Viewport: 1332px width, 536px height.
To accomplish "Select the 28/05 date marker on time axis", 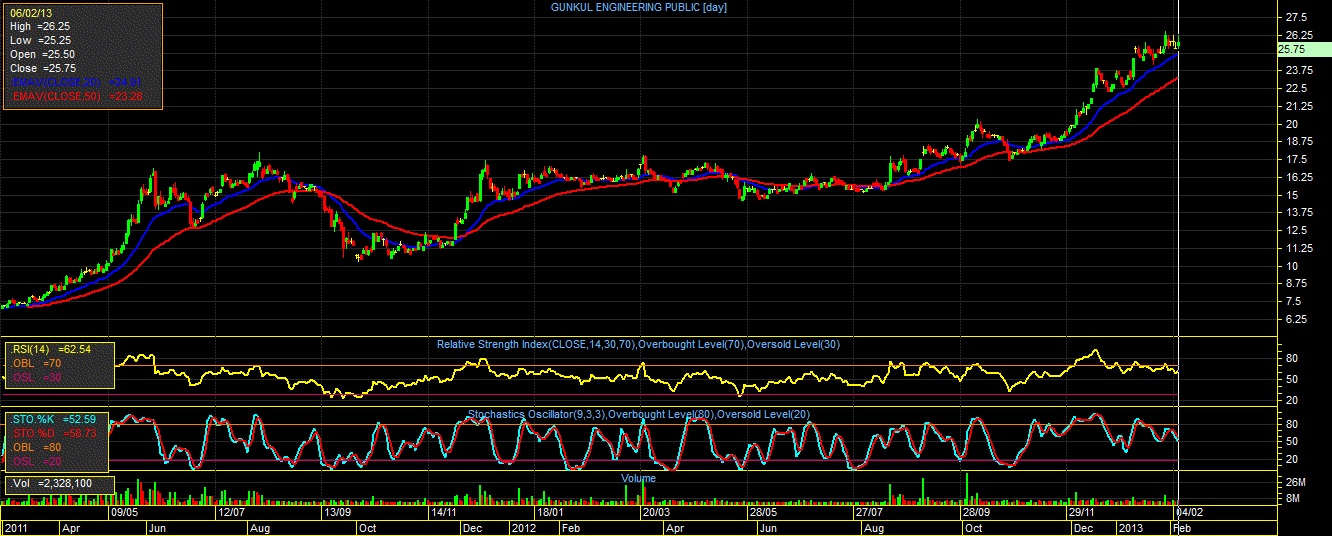I will pos(764,512).
